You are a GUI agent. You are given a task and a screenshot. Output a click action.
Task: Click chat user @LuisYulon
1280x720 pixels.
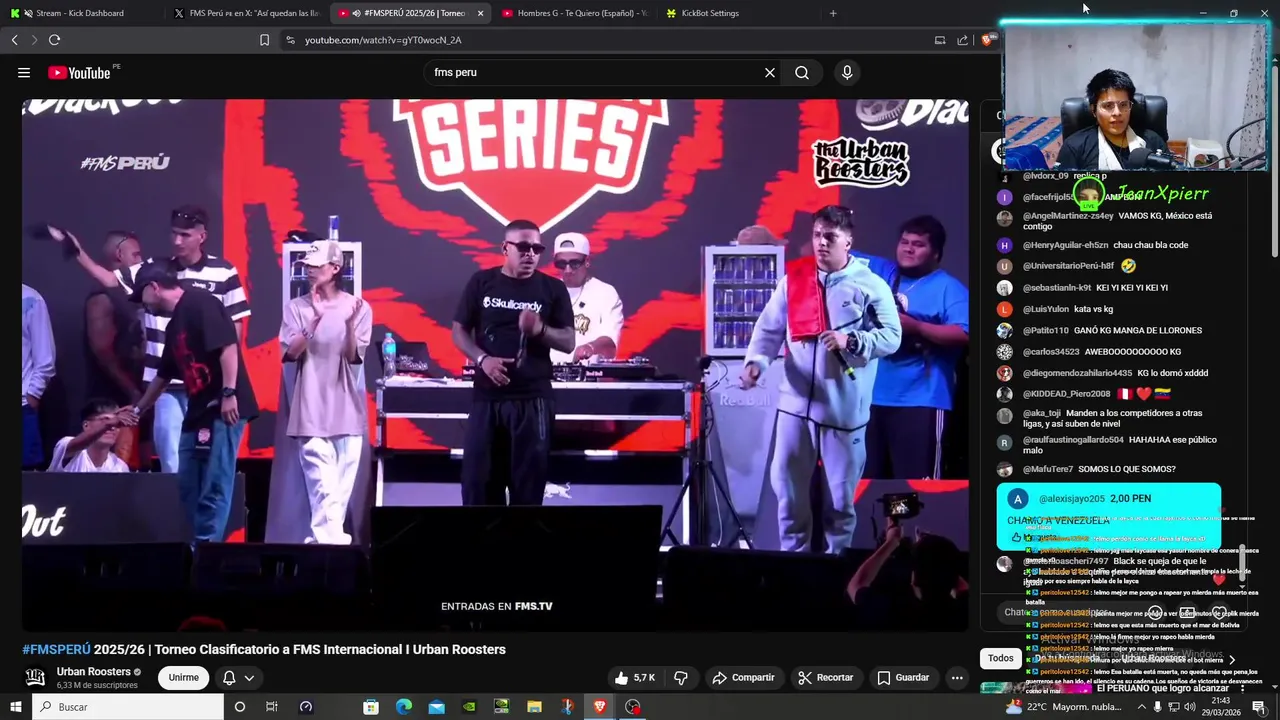point(1046,309)
